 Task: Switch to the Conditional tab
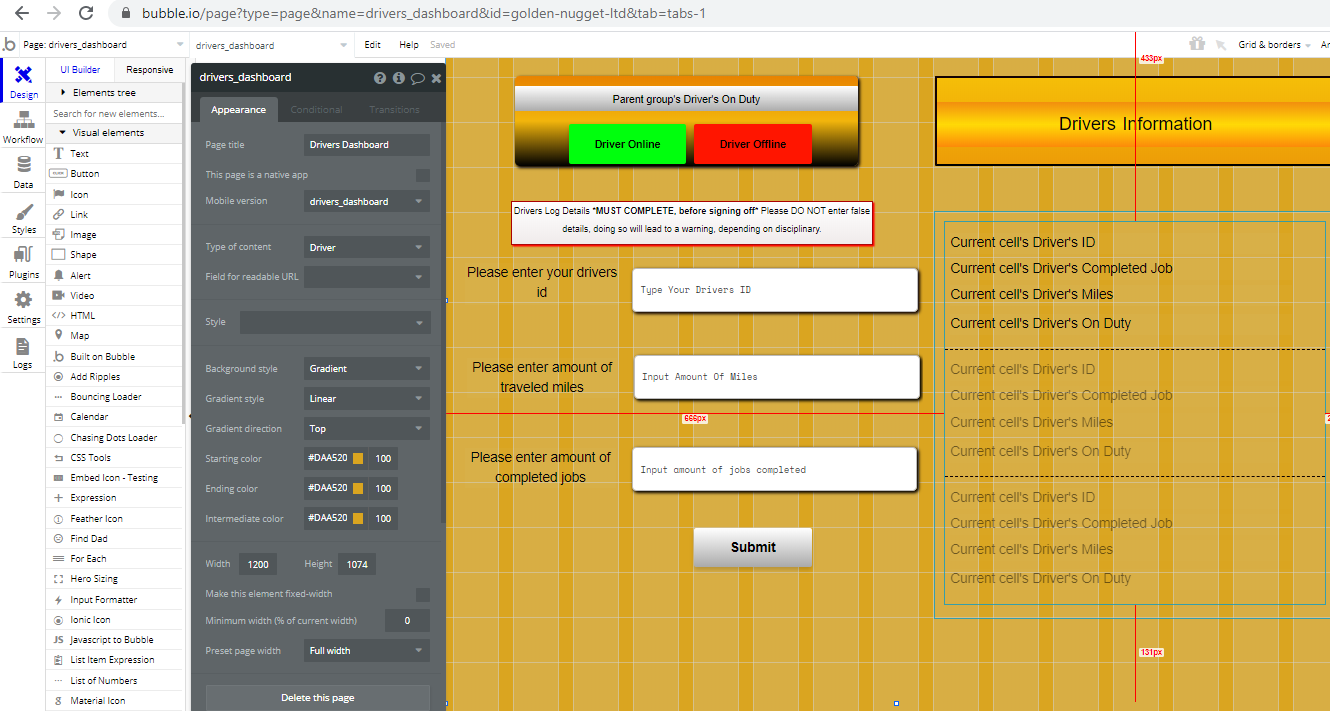(x=316, y=109)
